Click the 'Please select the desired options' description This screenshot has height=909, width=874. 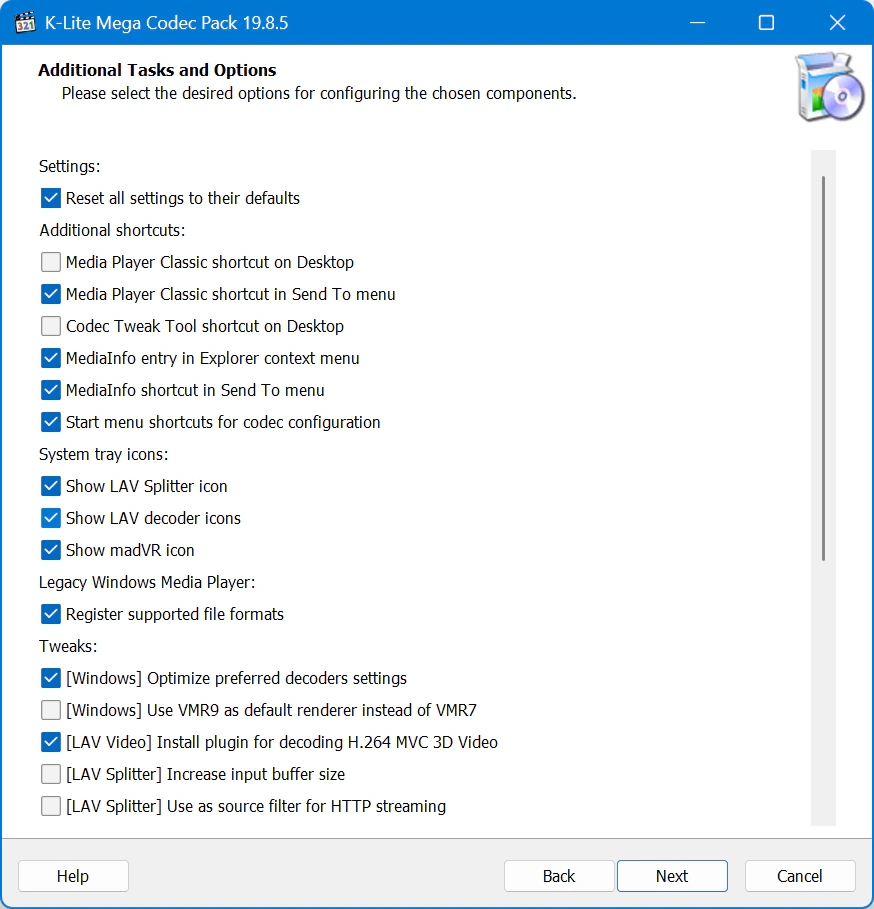(319, 93)
